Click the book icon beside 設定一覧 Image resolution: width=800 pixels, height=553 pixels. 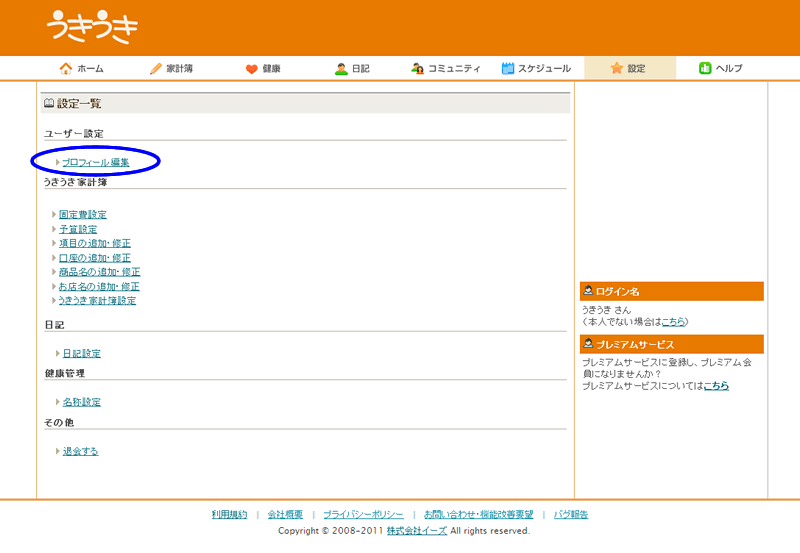[49, 103]
